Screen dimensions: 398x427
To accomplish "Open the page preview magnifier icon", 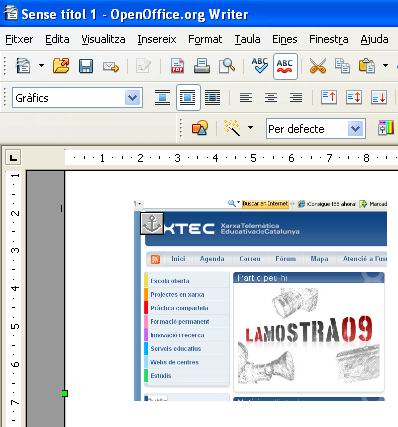I will coord(227,66).
